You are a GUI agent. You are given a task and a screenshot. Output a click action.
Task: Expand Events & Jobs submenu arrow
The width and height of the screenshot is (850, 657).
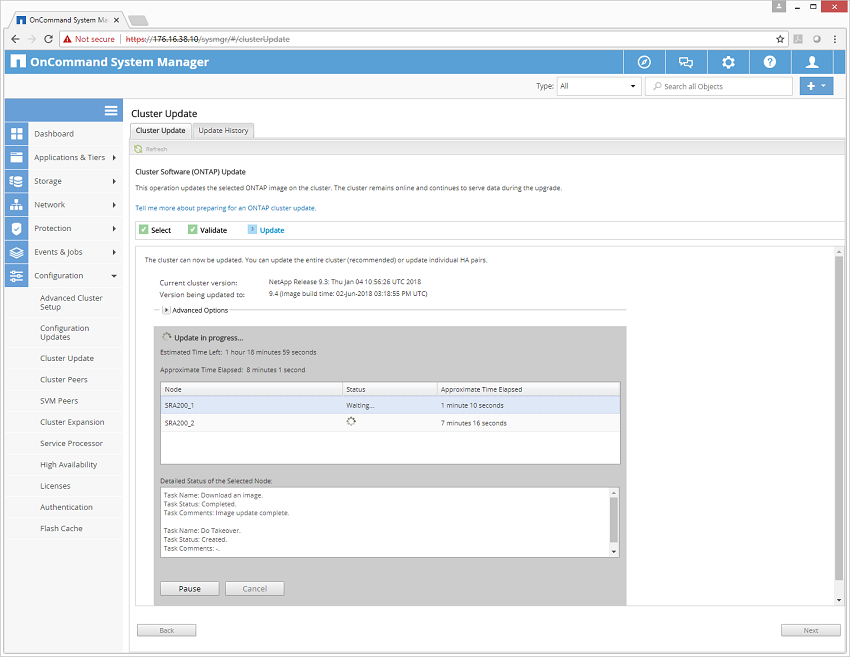pos(114,252)
